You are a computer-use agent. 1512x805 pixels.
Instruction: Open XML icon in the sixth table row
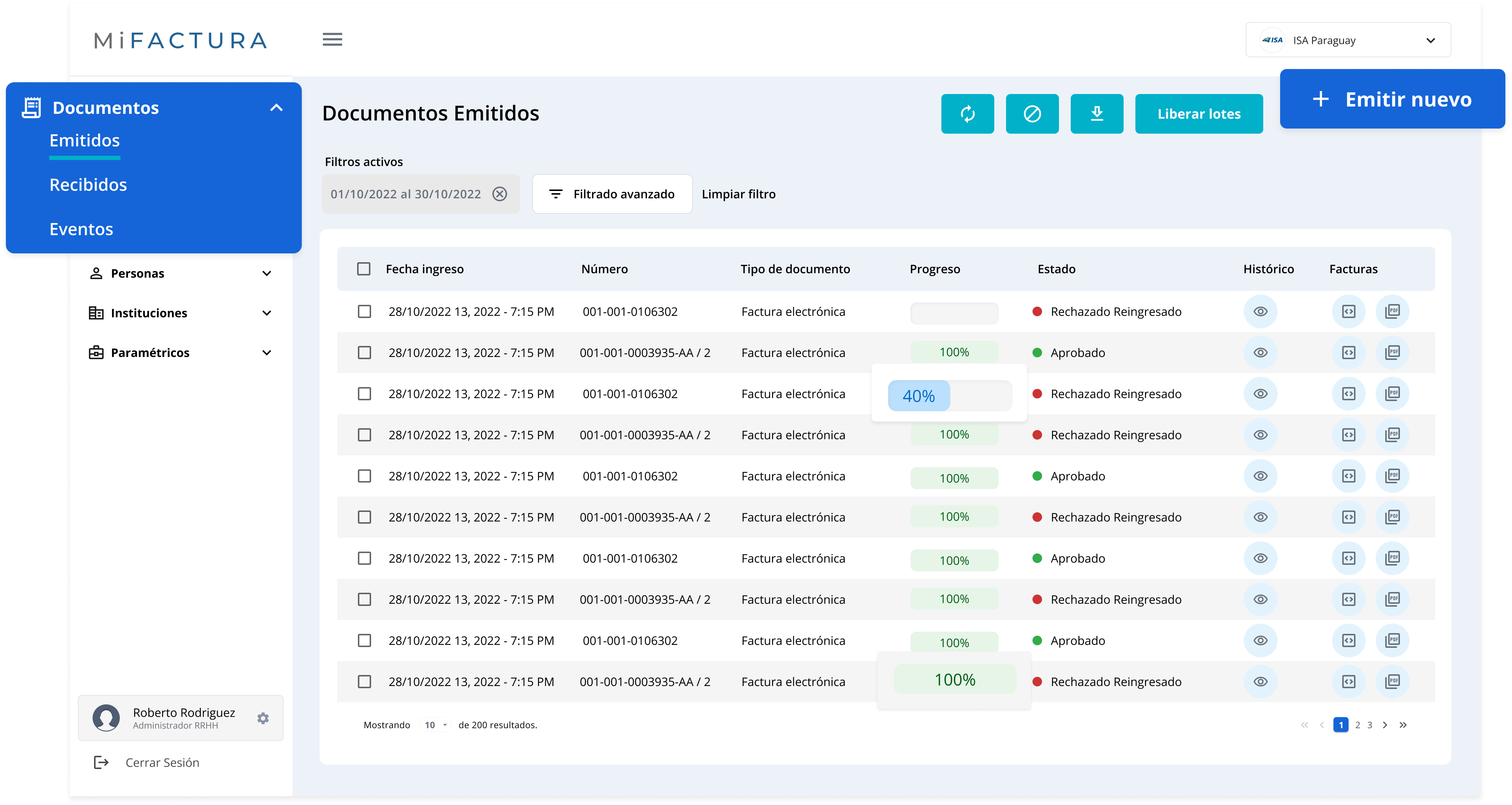tap(1349, 517)
